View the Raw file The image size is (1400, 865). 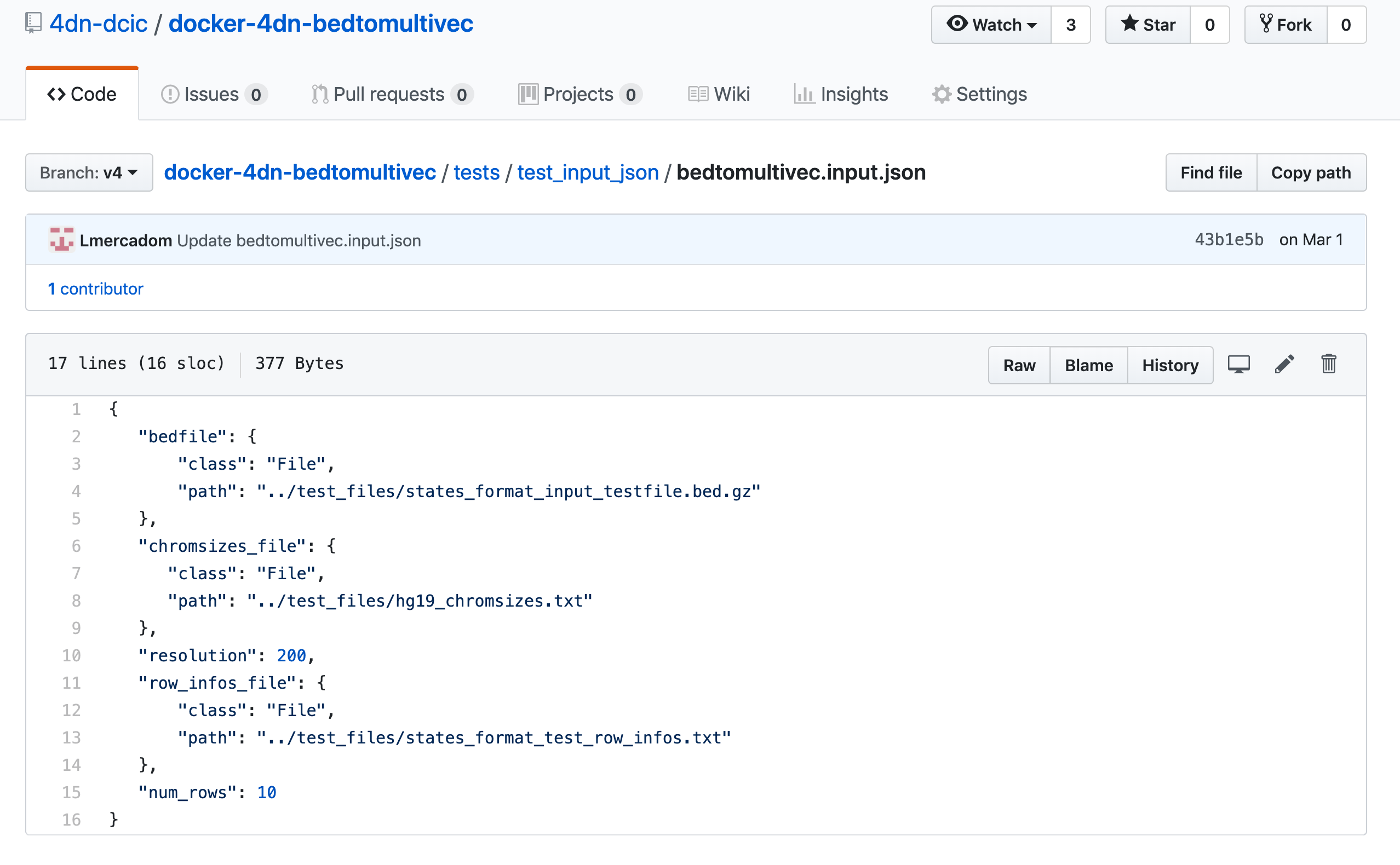point(1019,365)
